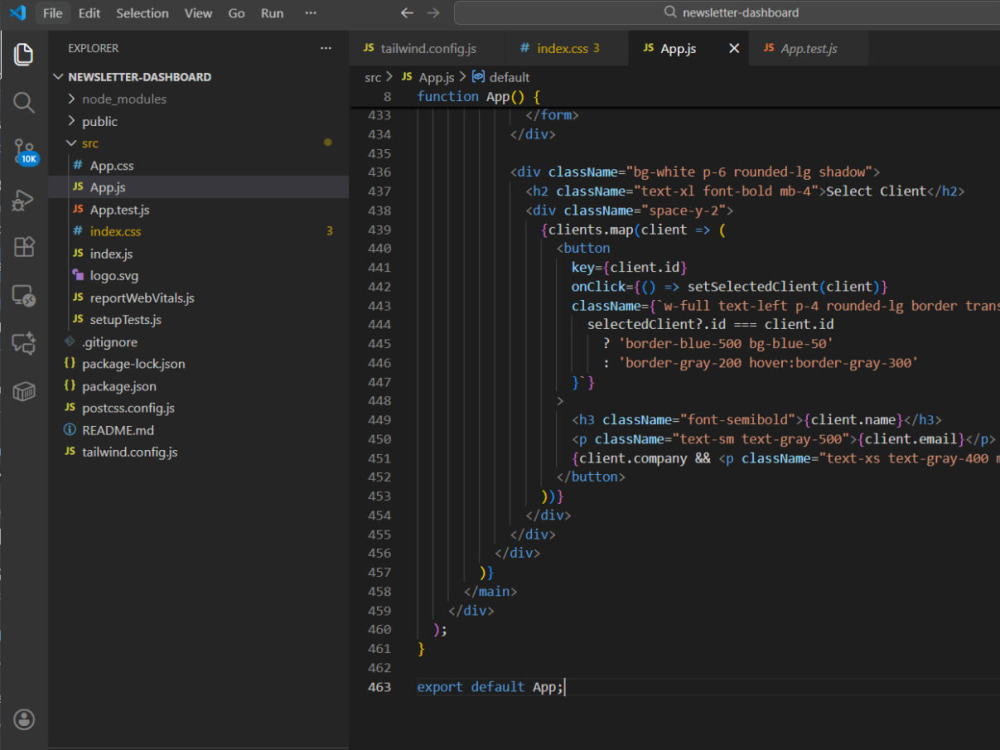The height and width of the screenshot is (750, 1000).
Task: Open the Explorer view in activity bar
Action: (24, 54)
